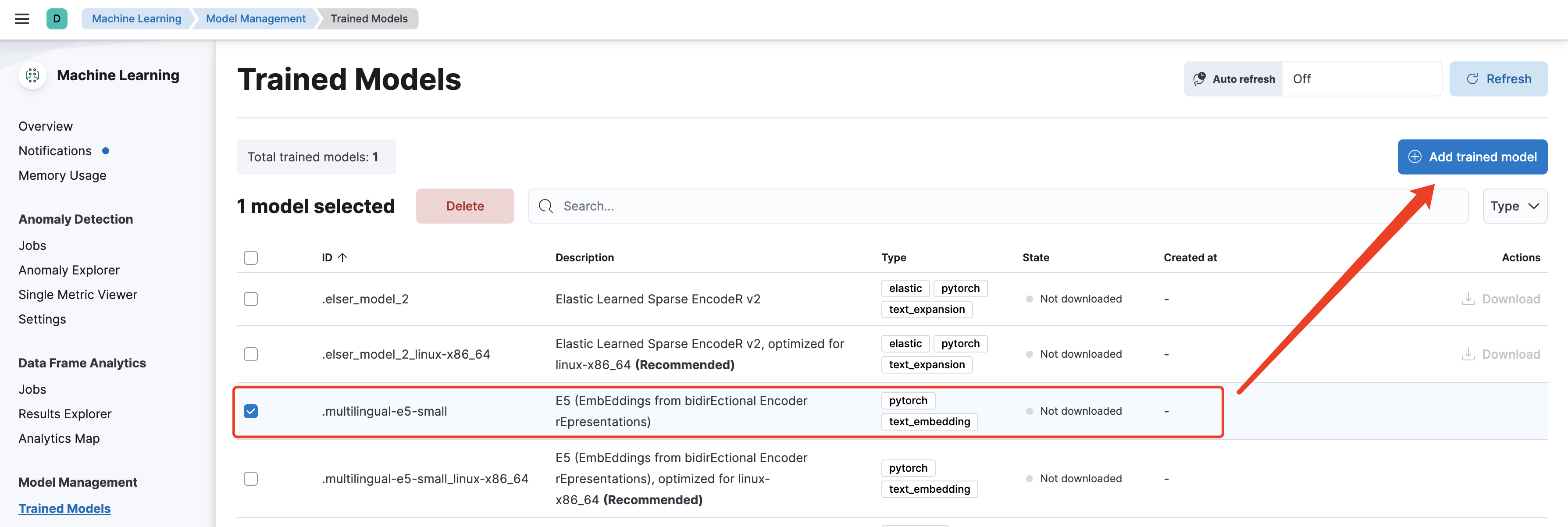Click download icon for .elser_model_2
The width and height of the screenshot is (1568, 527).
coord(1468,299)
